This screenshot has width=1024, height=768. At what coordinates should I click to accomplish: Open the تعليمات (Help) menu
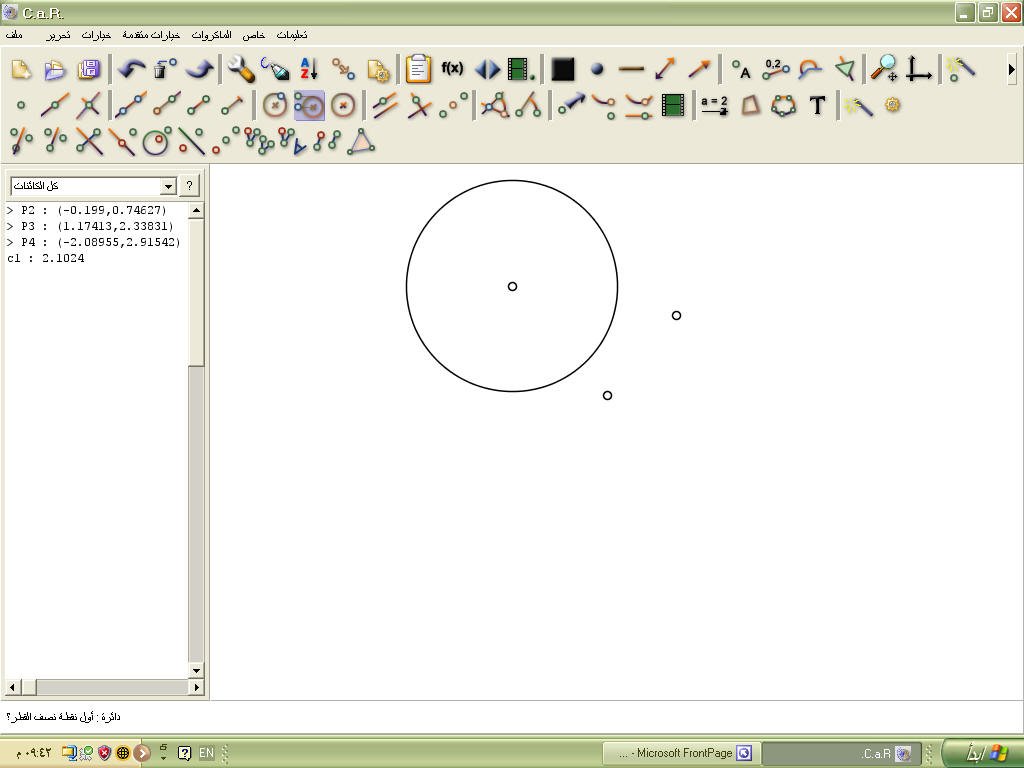point(292,35)
